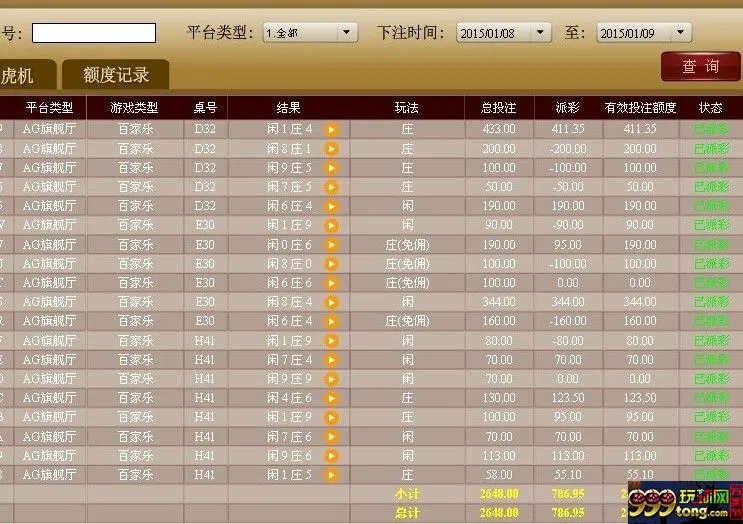Play replay for H41 result 闲7庄6
Image resolution: width=743 pixels, height=524 pixels.
332,437
